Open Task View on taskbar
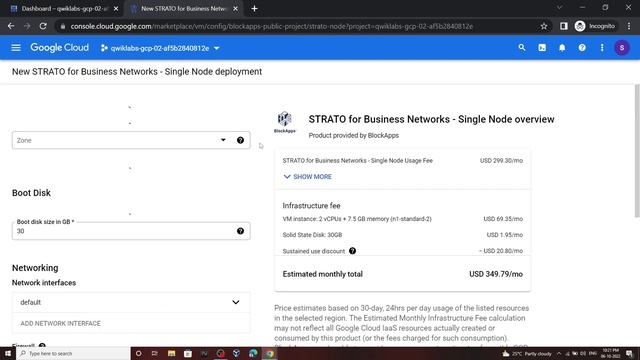Image resolution: width=640 pixels, height=360 pixels. 155,353
